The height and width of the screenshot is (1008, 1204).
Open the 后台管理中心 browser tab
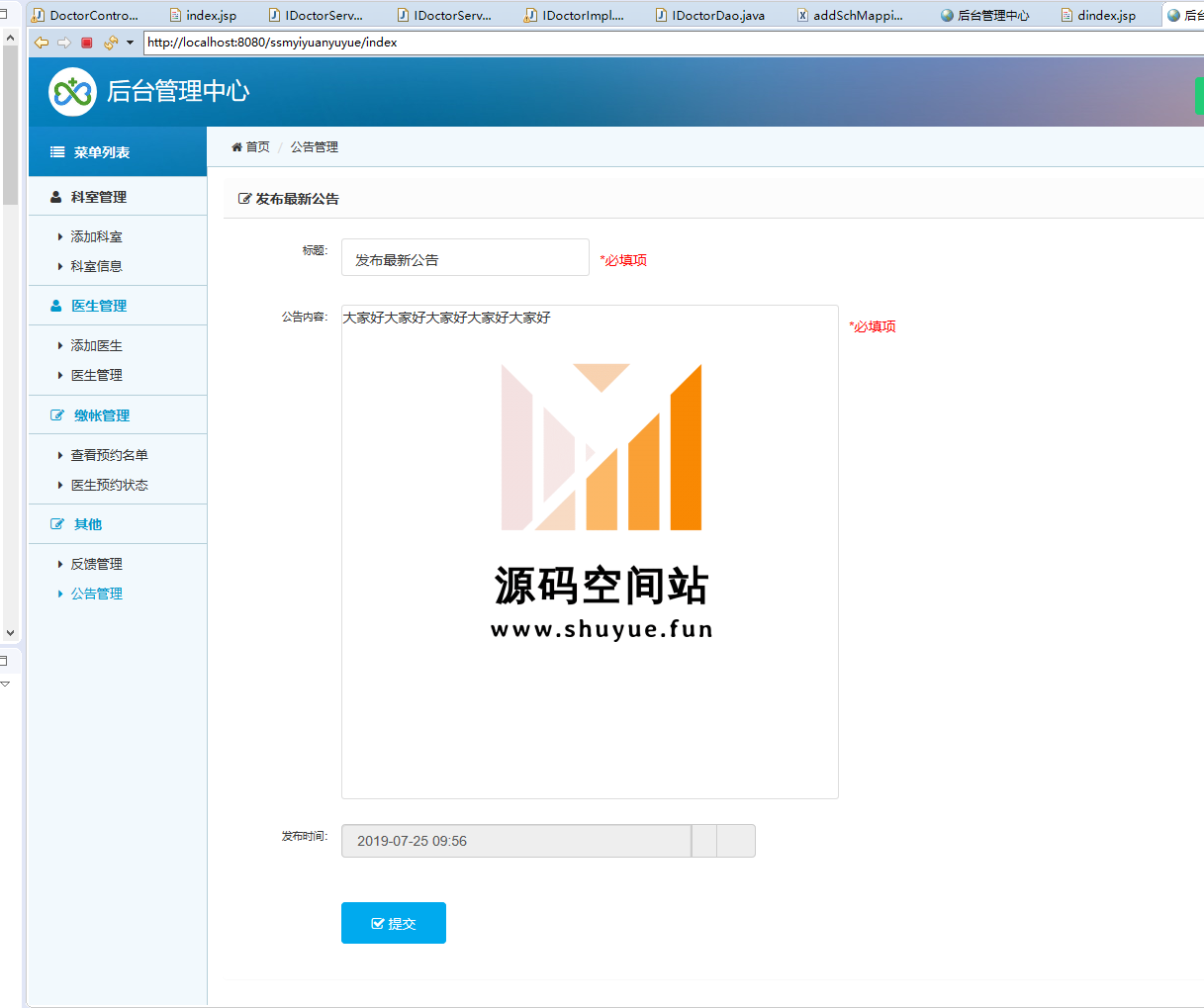985,15
